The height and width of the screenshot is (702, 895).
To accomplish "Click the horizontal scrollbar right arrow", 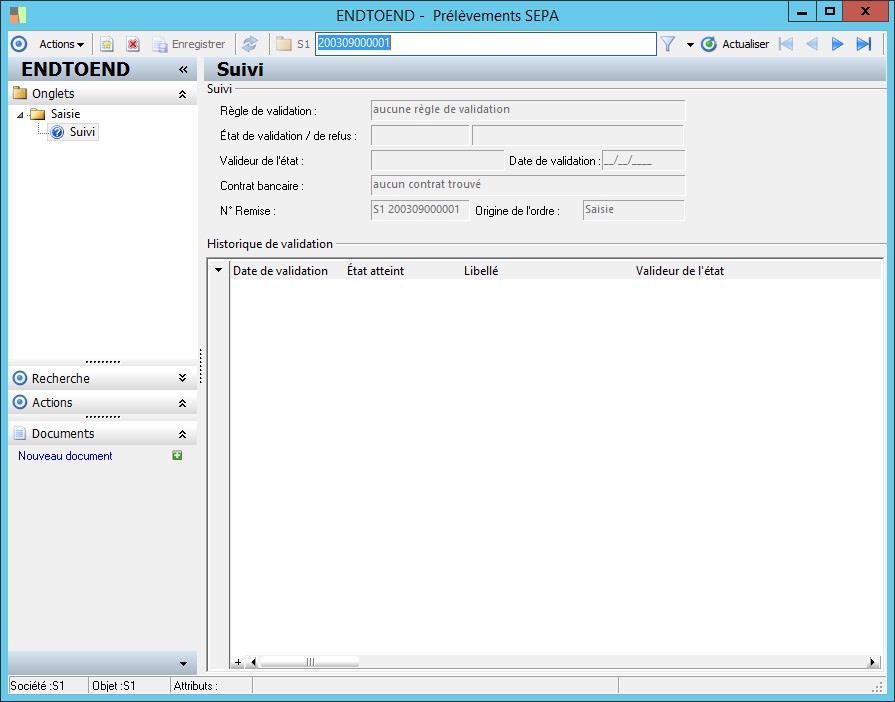I will click(872, 662).
